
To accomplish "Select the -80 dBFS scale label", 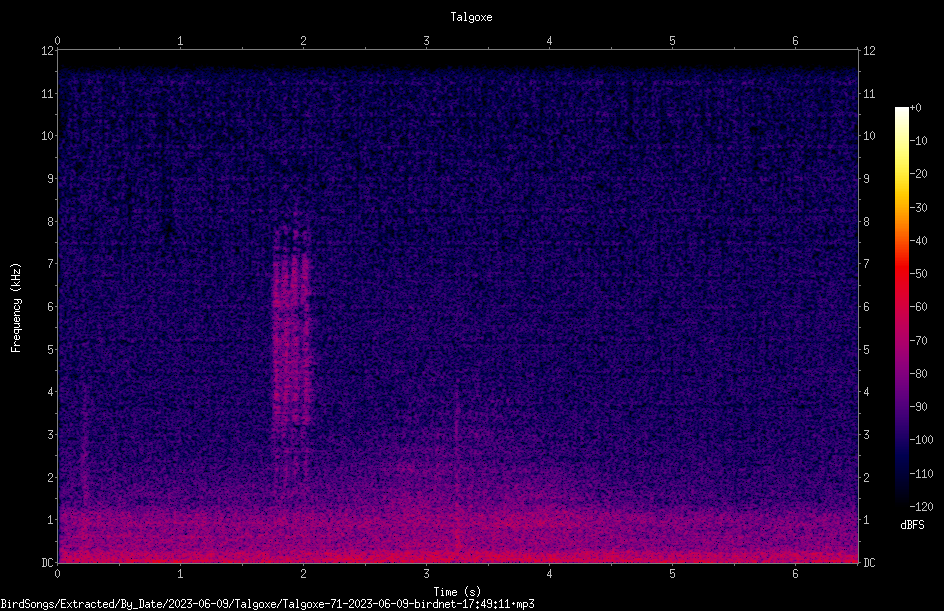I will point(919,374).
